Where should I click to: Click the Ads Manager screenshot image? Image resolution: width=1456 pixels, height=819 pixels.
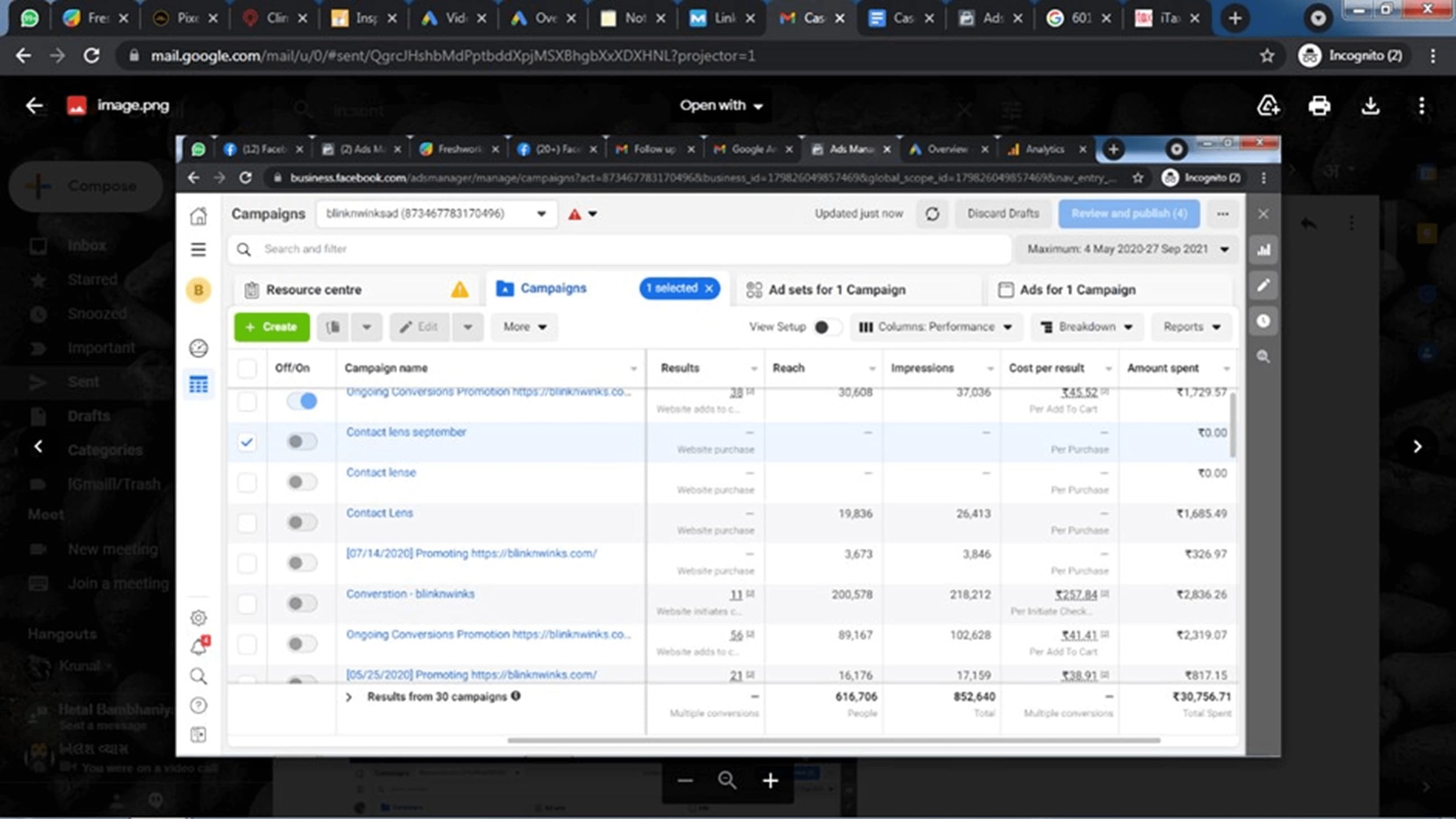tap(727, 446)
